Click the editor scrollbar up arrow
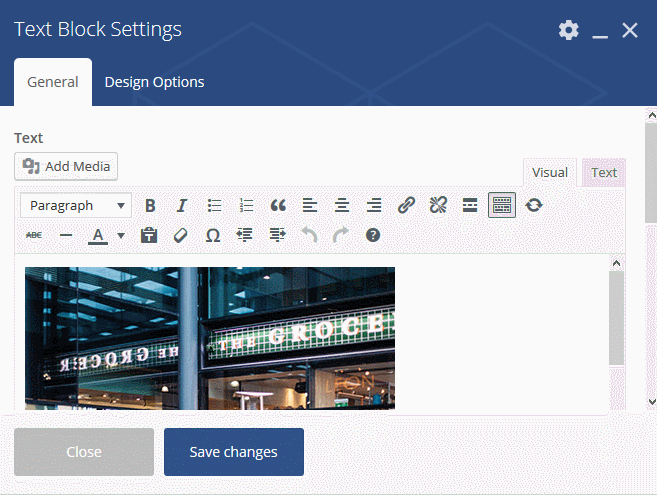 (x=616, y=263)
